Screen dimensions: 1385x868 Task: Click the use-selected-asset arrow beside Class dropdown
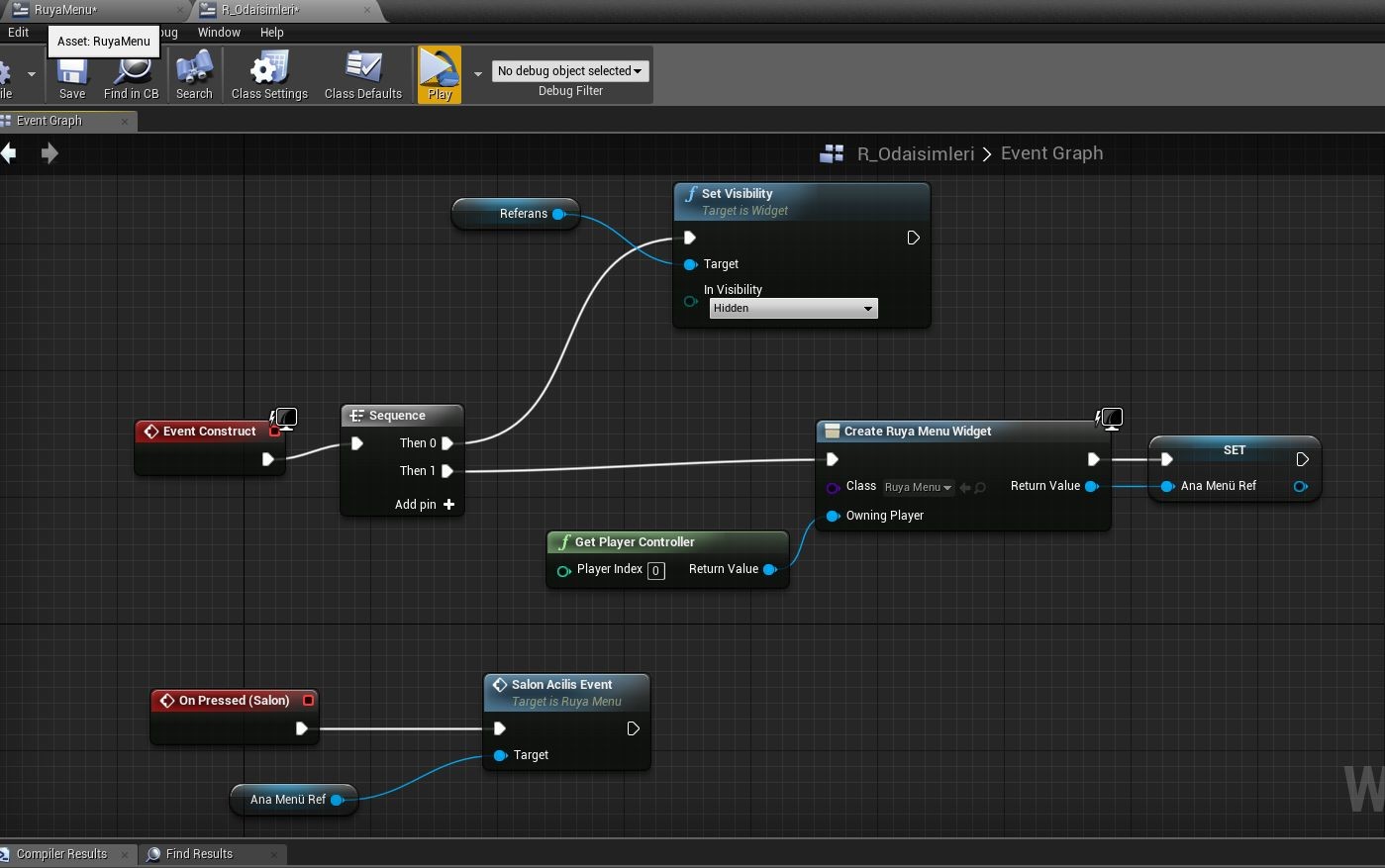[x=965, y=487]
